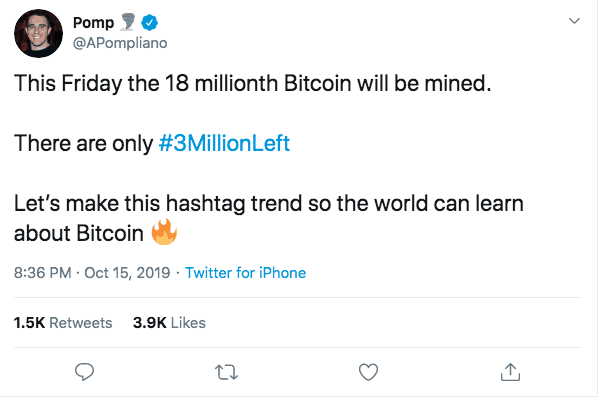This screenshot has height=397, width=599.
Task: Like the tweet with the heart icon
Action: click(368, 372)
